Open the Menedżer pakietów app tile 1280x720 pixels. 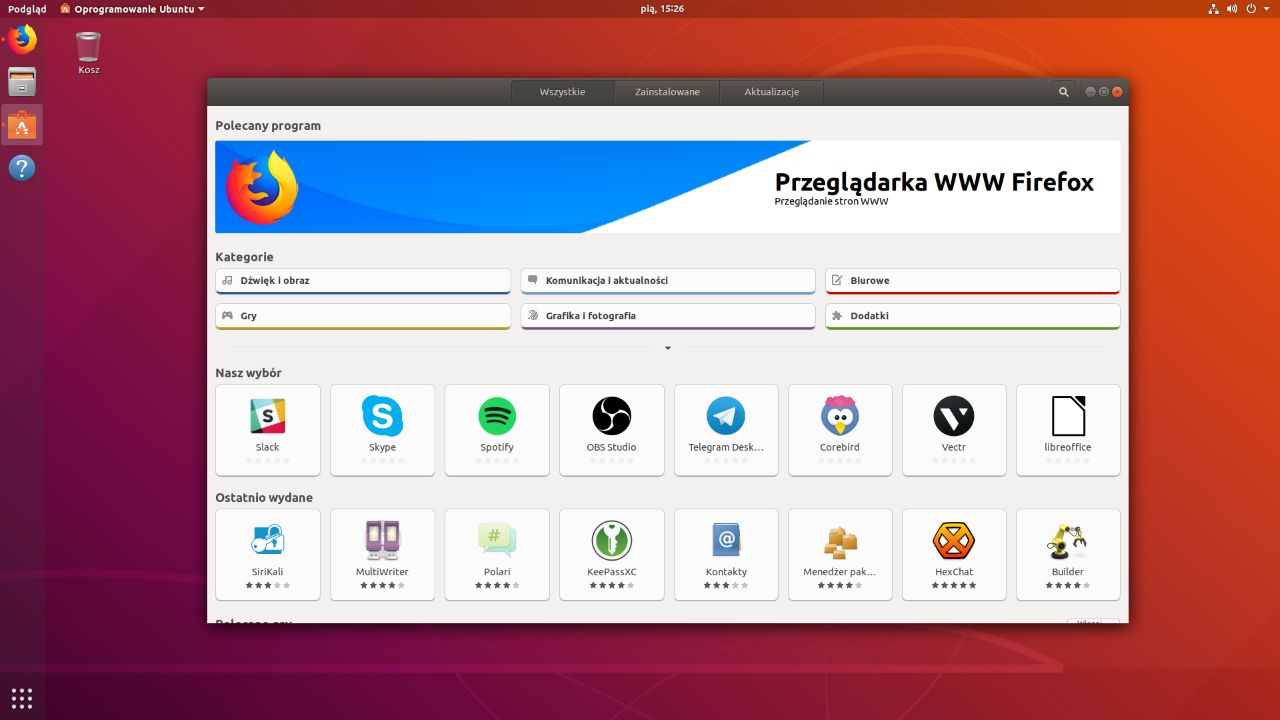point(840,555)
